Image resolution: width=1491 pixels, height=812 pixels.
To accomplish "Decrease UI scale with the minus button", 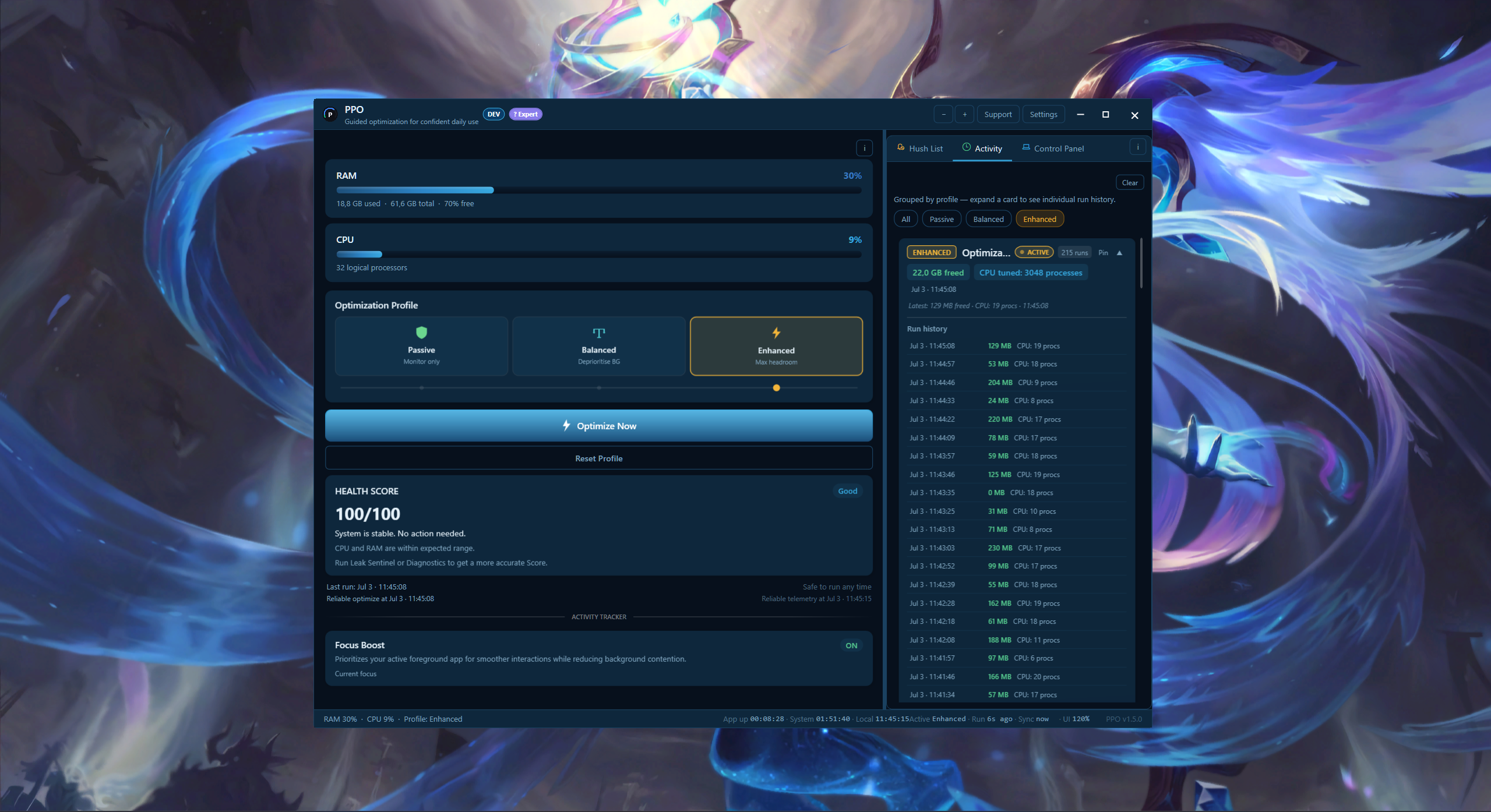I will pyautogui.click(x=943, y=114).
